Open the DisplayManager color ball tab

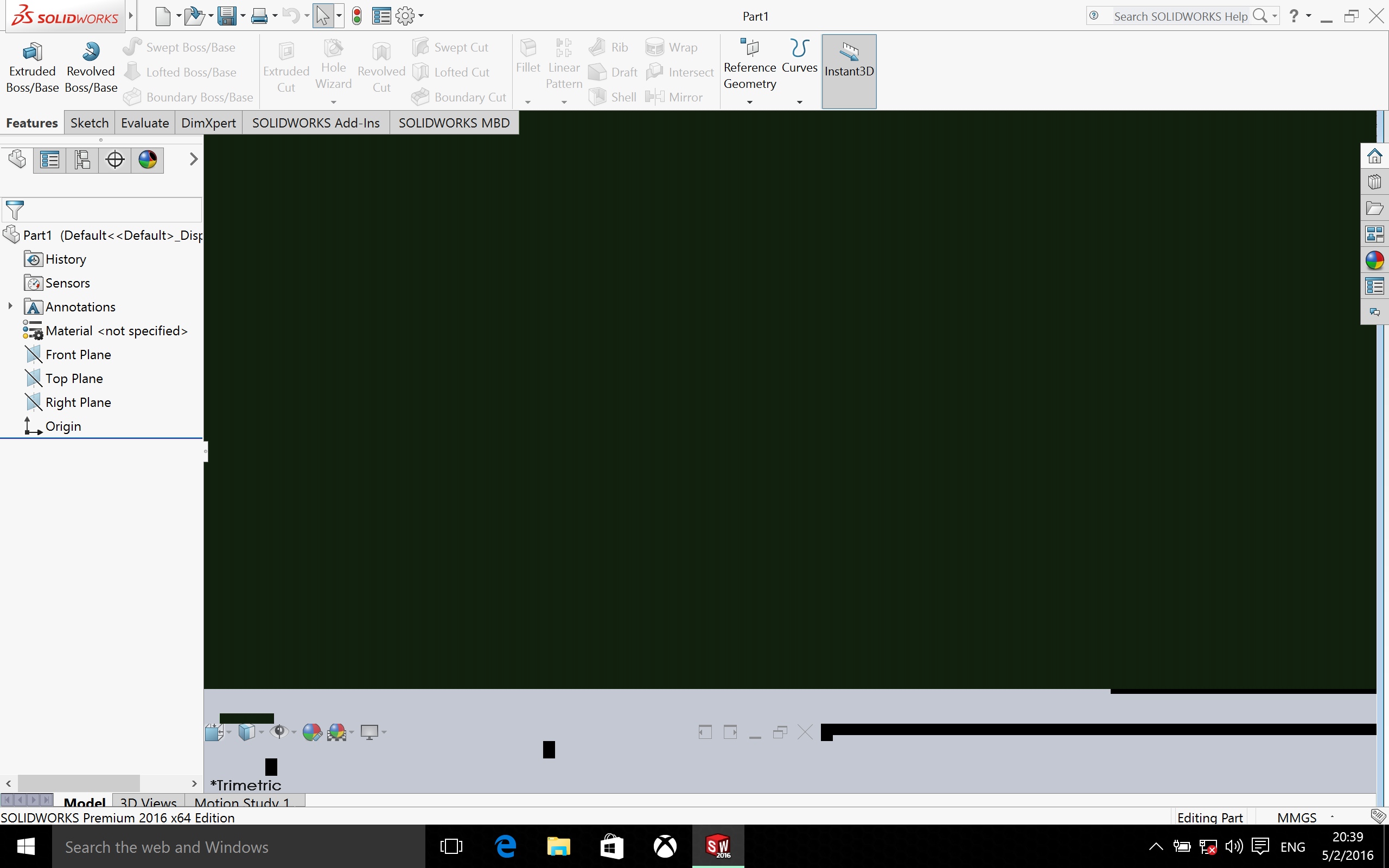(148, 159)
